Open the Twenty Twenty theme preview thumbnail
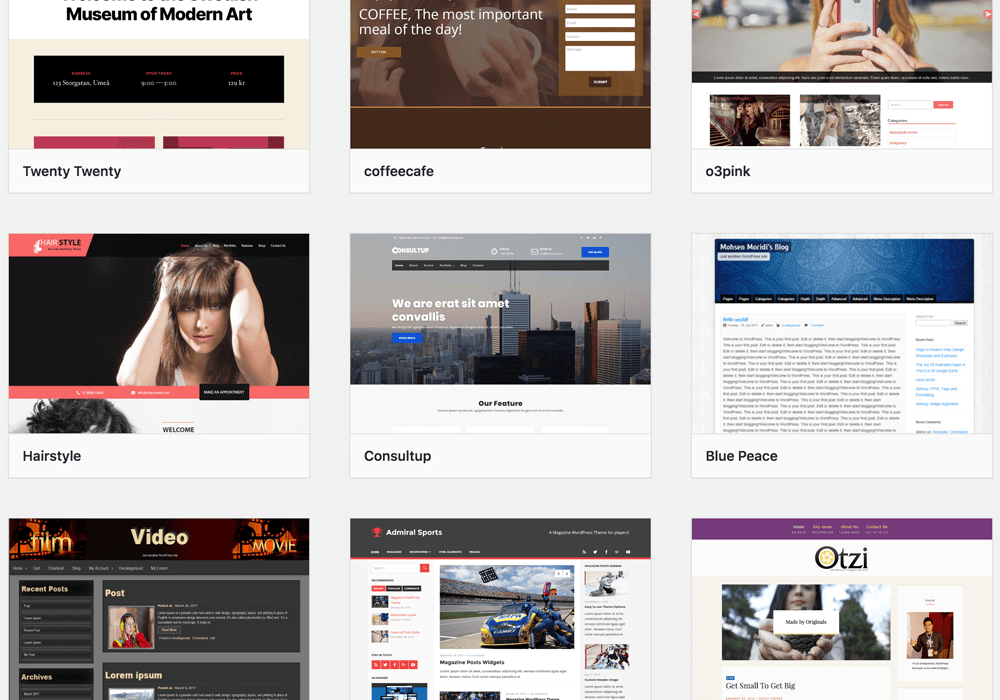The height and width of the screenshot is (700, 1000). click(x=159, y=74)
